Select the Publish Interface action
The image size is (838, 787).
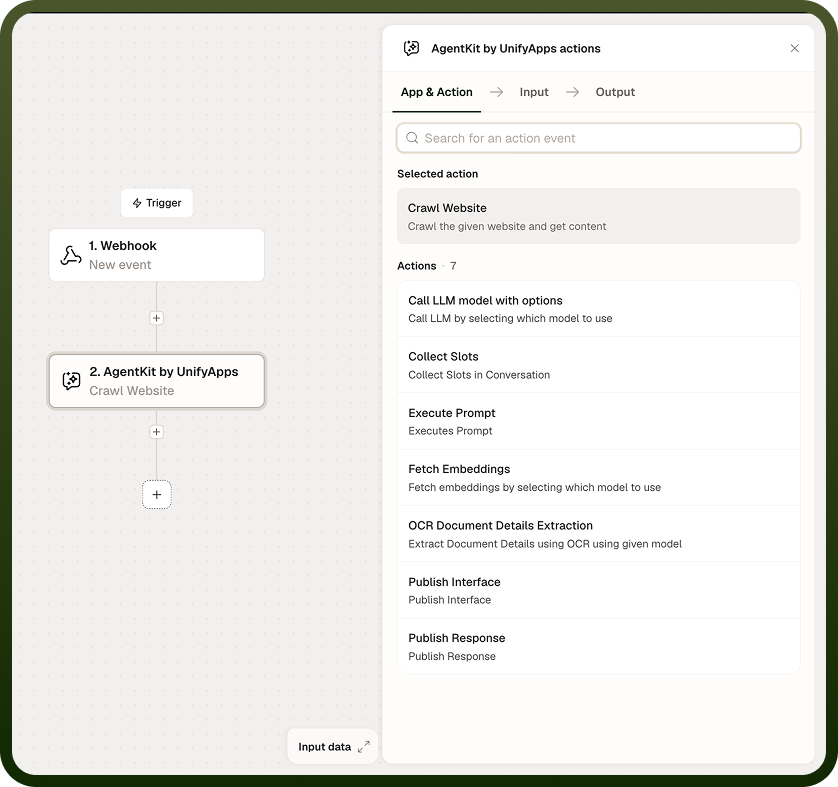coord(599,590)
